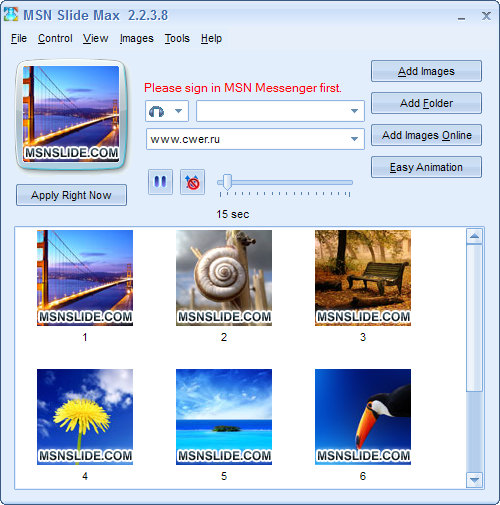The image size is (500, 505).
Task: Click Add Images Online button
Action: point(426,135)
